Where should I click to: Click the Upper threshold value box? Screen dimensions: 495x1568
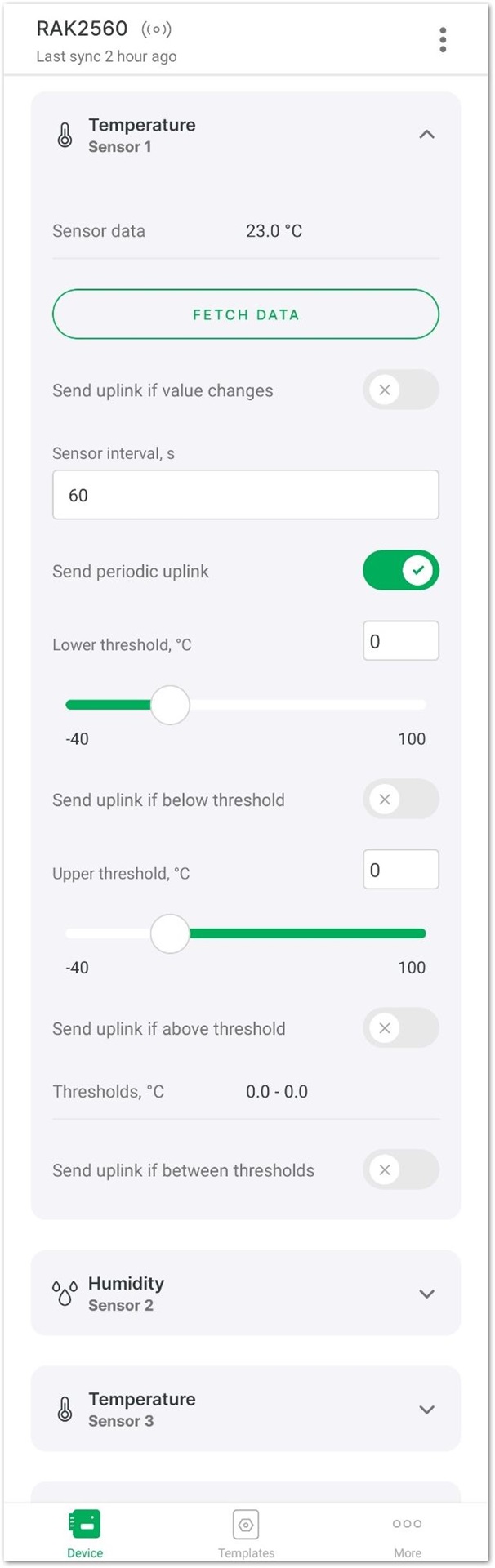point(401,870)
